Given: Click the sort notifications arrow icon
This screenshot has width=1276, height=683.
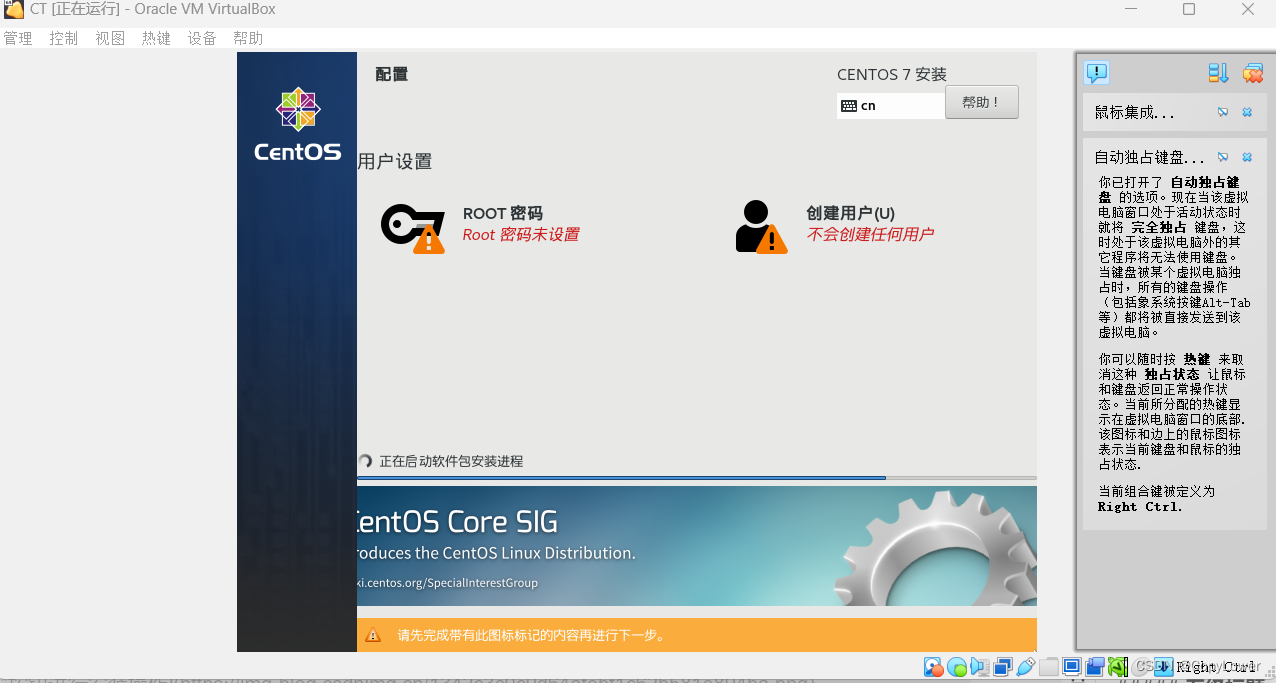Looking at the screenshot, I should (1218, 73).
